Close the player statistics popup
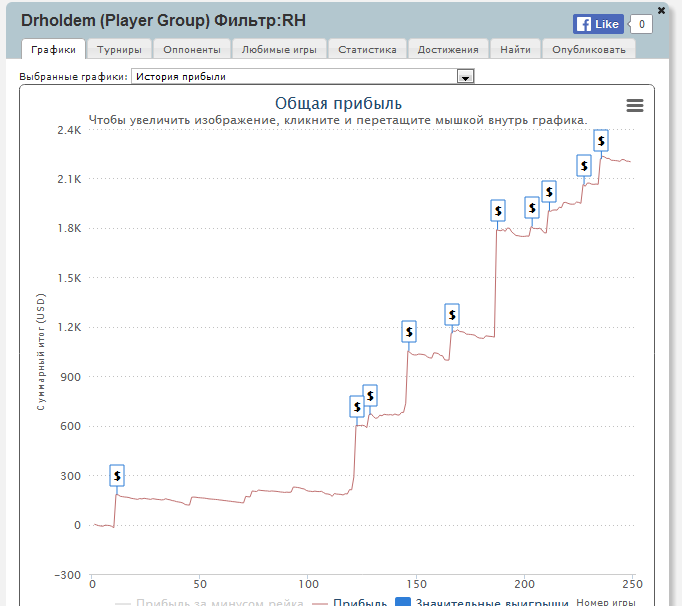Screen dimensions: 682x606 (x=661, y=10)
